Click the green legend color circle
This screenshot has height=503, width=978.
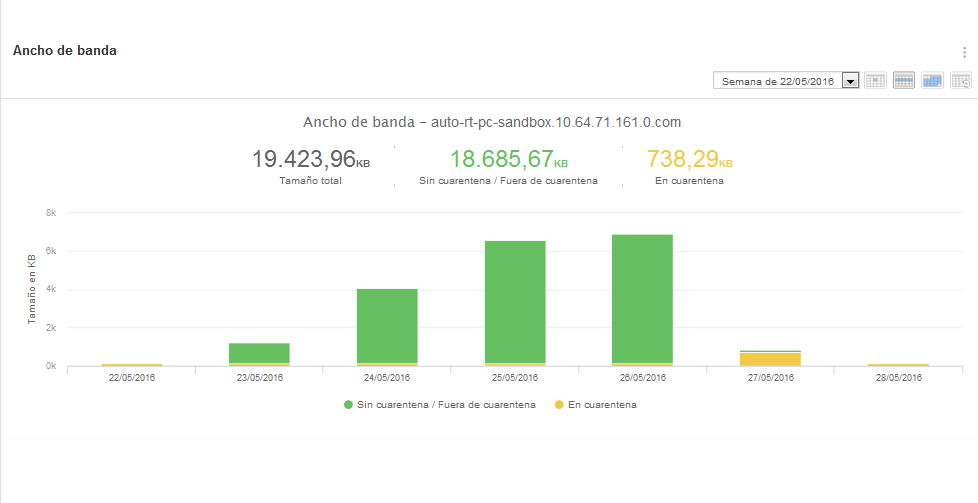tap(348, 405)
